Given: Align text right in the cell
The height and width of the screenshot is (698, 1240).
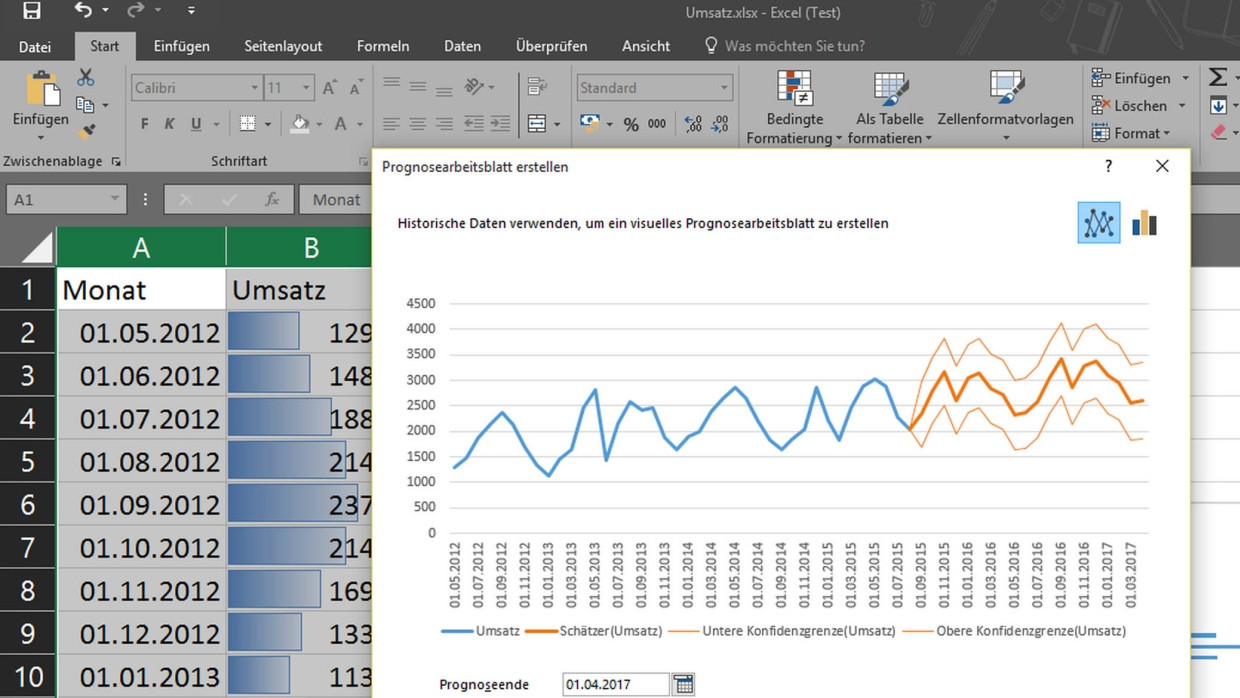Looking at the screenshot, I should coord(443,124).
